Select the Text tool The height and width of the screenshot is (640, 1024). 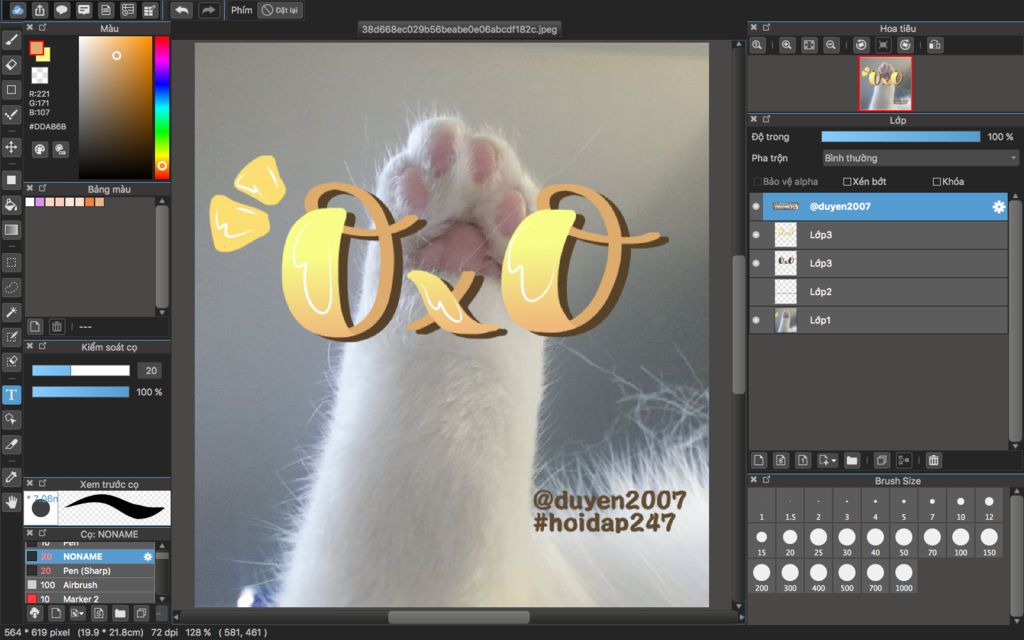(x=11, y=394)
